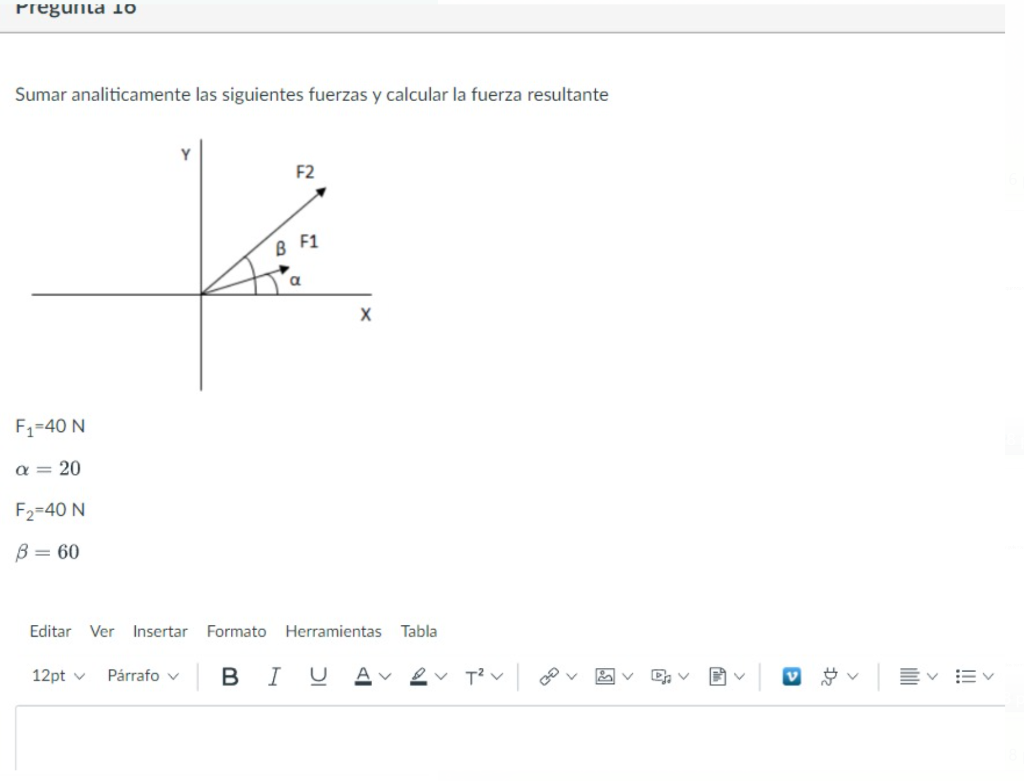The width and height of the screenshot is (1024, 781).
Task: Open the list formatting options
Action: tap(972, 676)
